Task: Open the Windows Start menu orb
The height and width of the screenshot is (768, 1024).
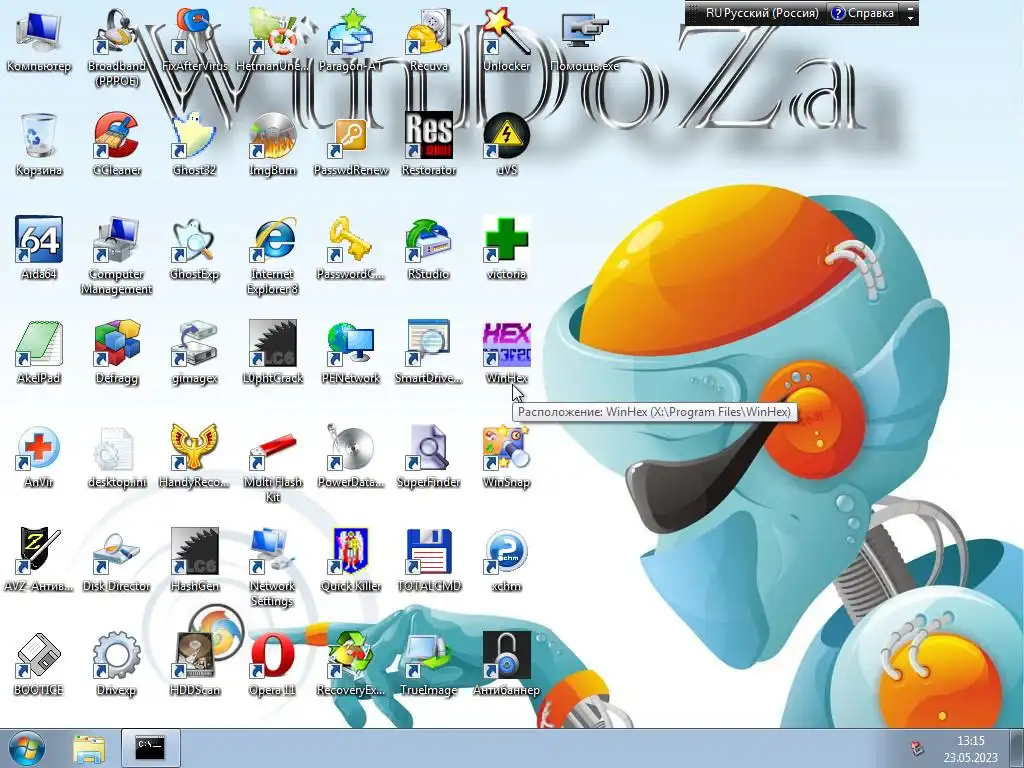Action: point(27,748)
